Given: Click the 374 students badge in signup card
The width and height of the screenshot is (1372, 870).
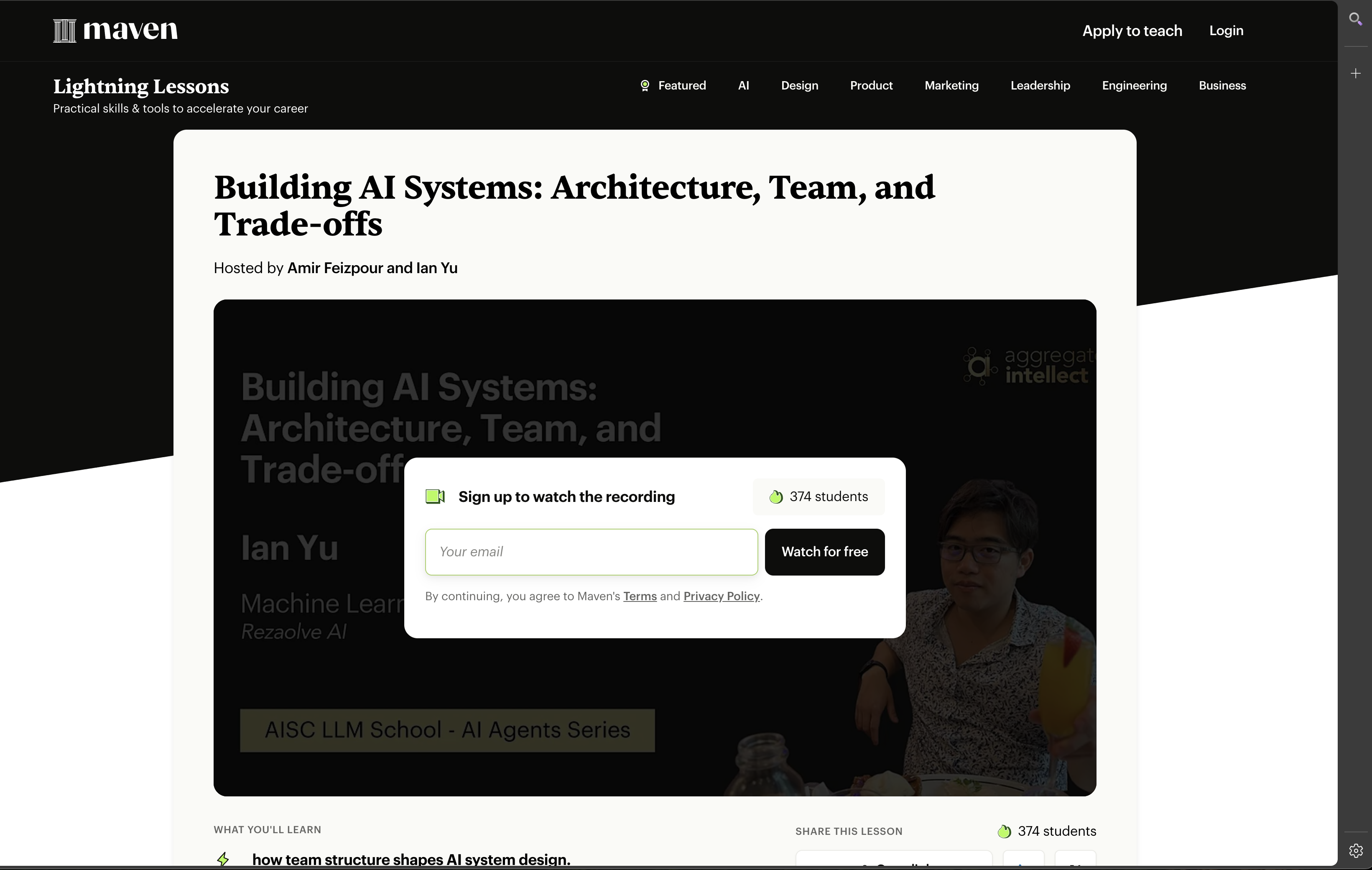Looking at the screenshot, I should (819, 496).
